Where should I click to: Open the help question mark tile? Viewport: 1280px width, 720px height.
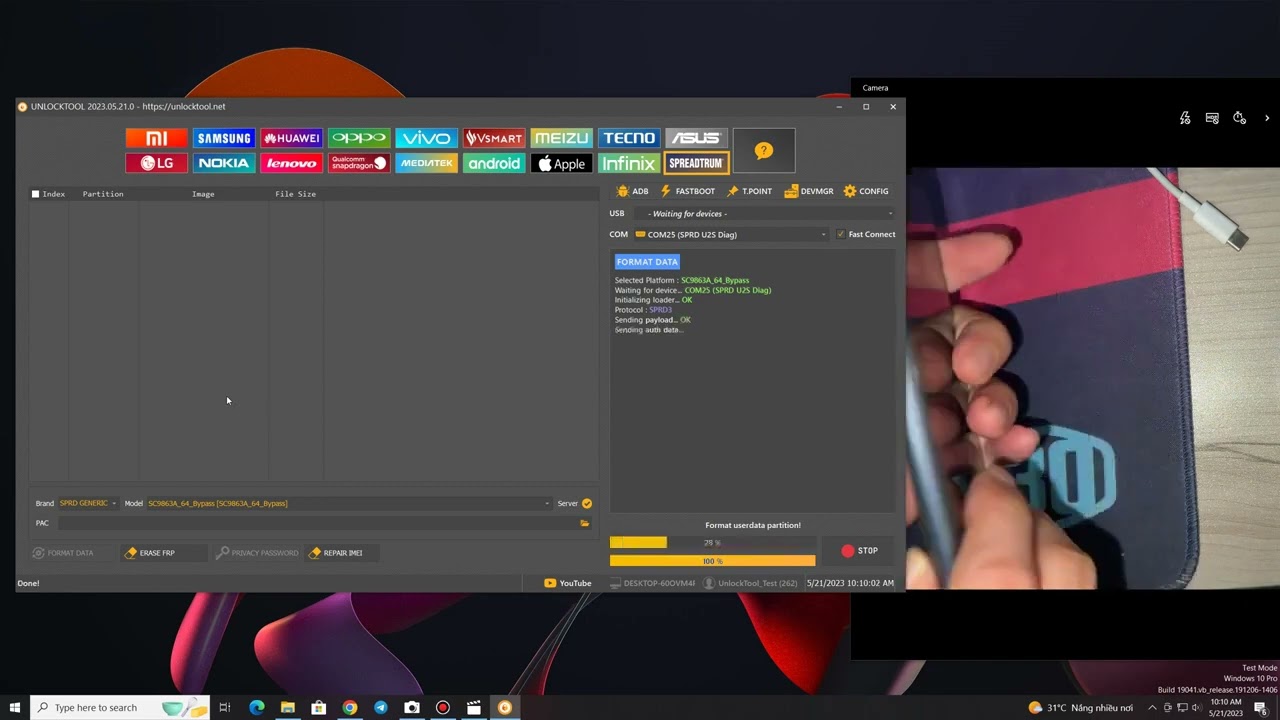pos(764,151)
